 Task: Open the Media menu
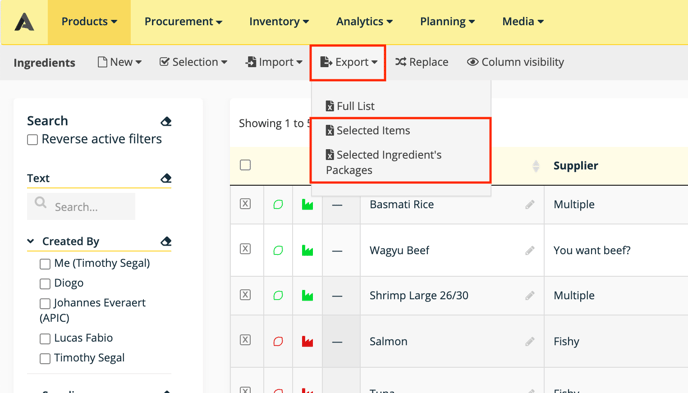(523, 21)
